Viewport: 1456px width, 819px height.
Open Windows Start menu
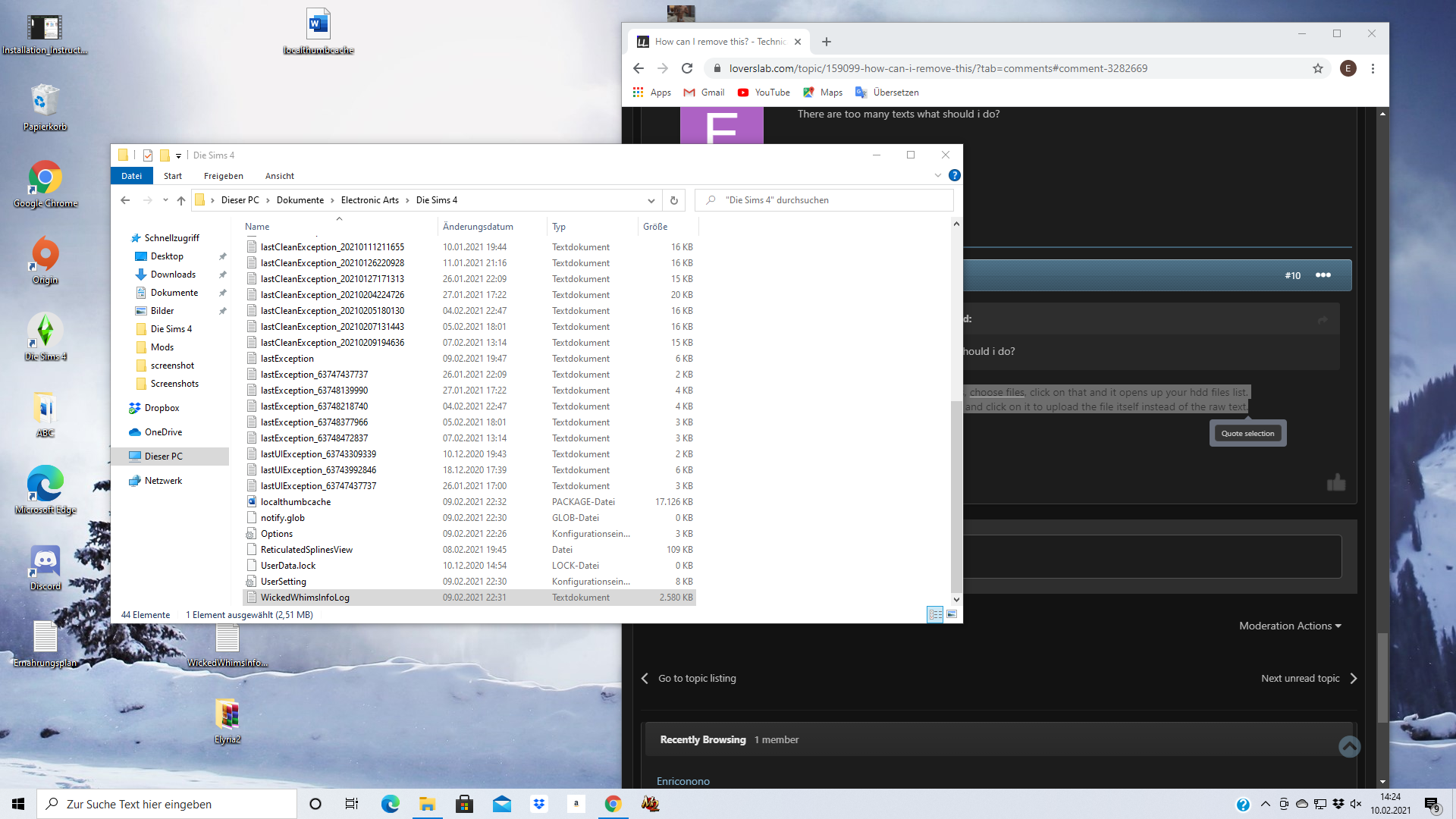[18, 804]
